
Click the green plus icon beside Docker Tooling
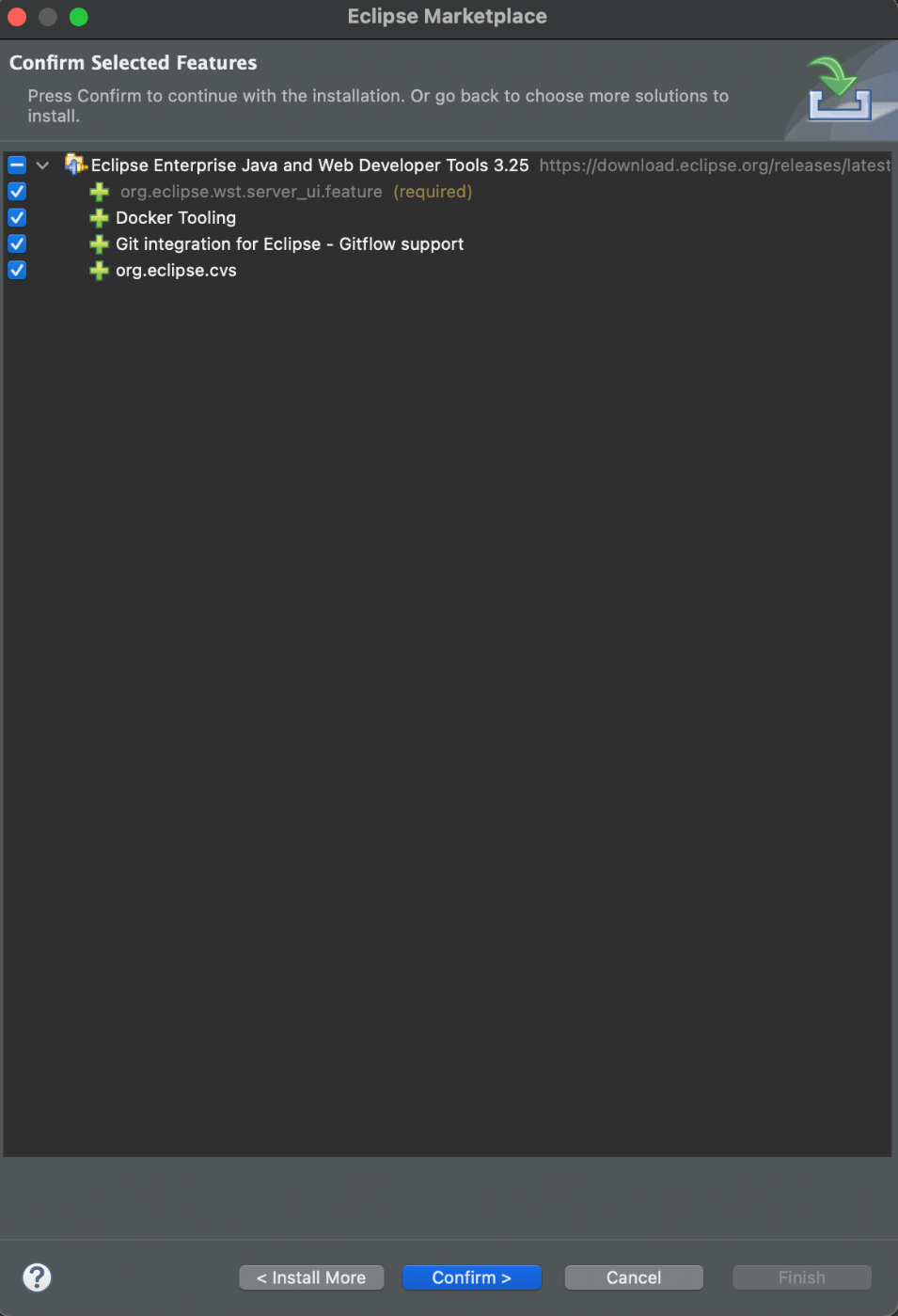(x=99, y=218)
